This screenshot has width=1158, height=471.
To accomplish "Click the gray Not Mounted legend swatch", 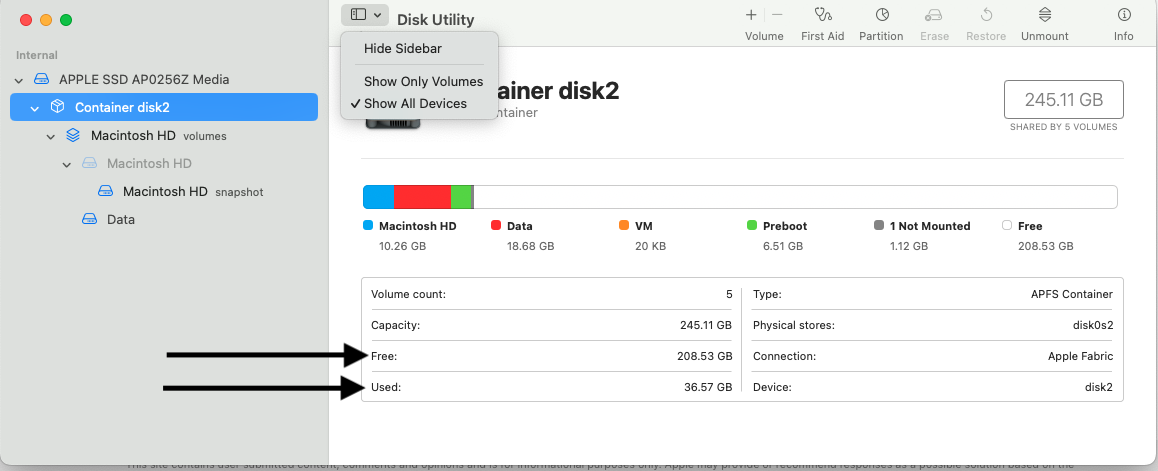I will [879, 225].
